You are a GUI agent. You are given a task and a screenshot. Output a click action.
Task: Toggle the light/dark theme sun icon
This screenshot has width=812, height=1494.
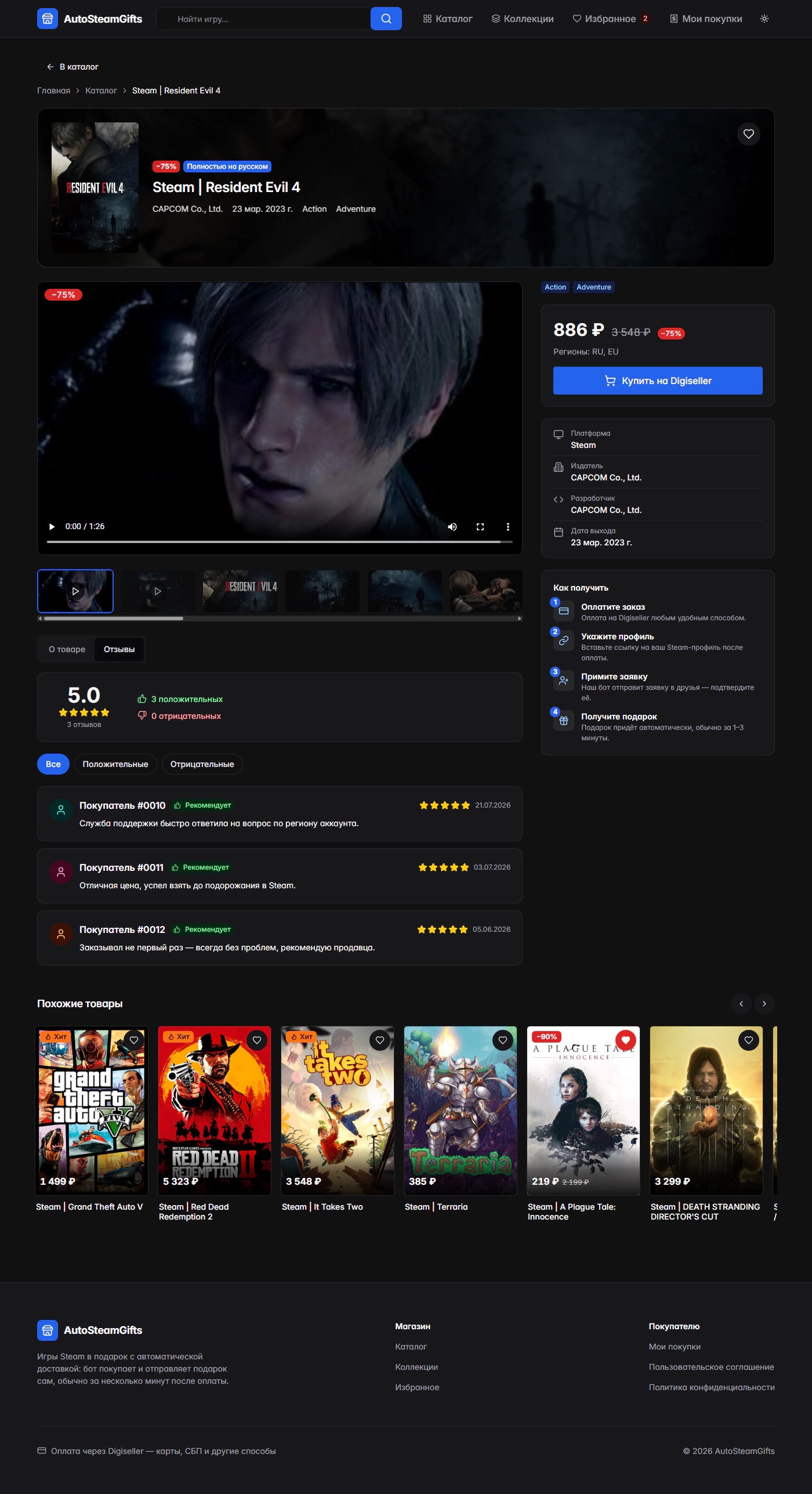[x=764, y=19]
